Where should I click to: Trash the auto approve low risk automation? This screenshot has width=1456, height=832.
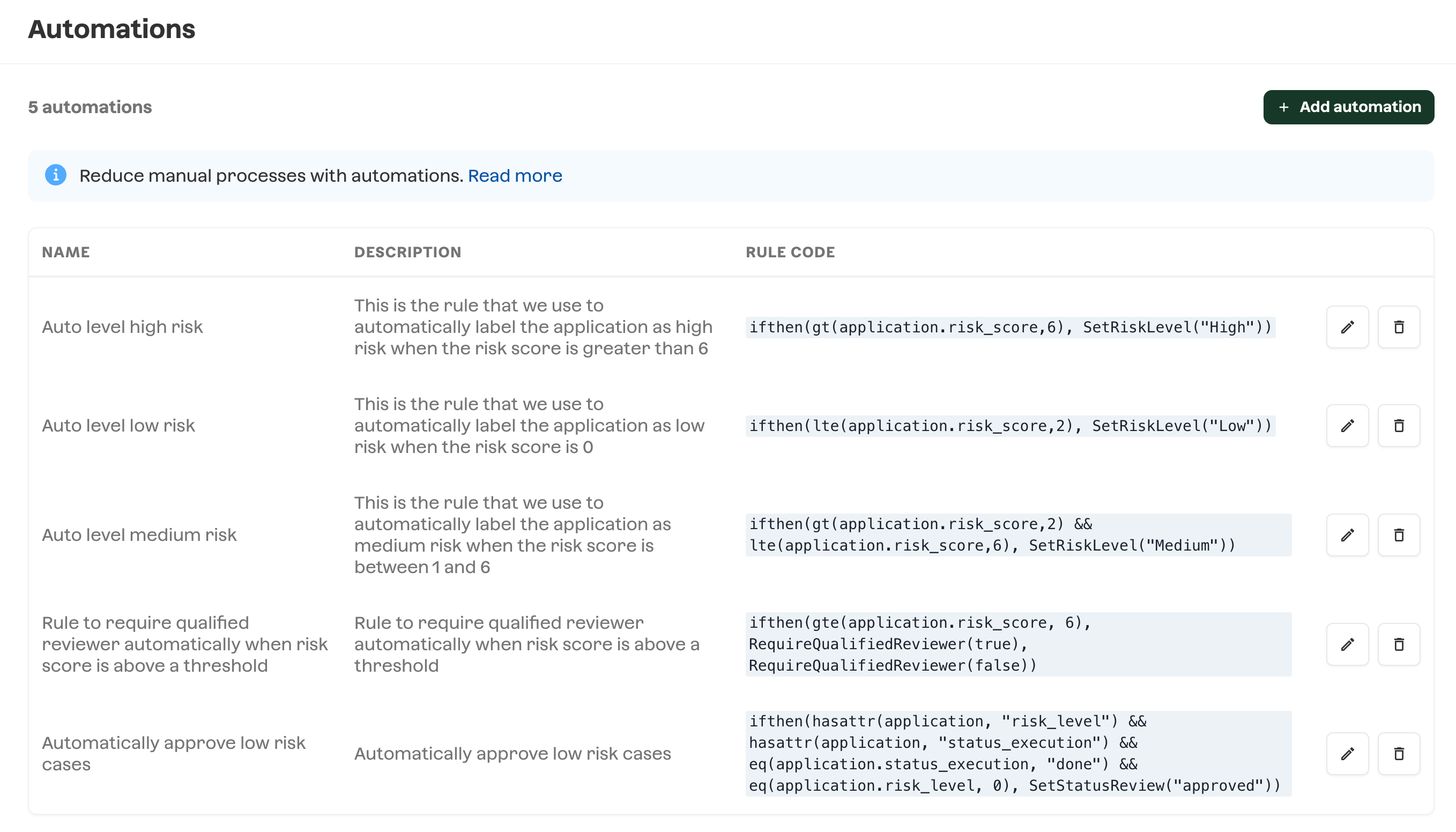click(1398, 754)
